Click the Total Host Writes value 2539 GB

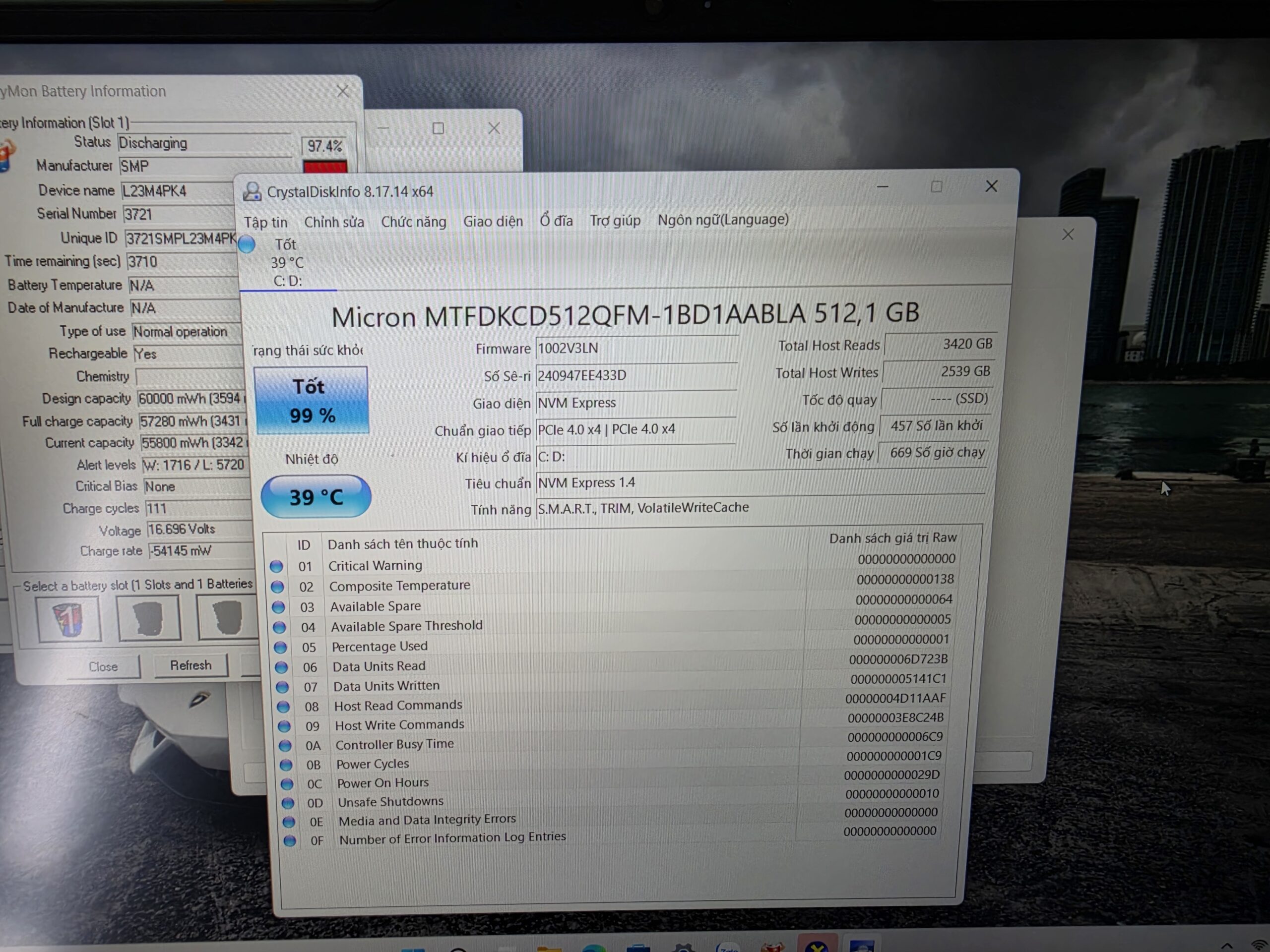point(939,372)
